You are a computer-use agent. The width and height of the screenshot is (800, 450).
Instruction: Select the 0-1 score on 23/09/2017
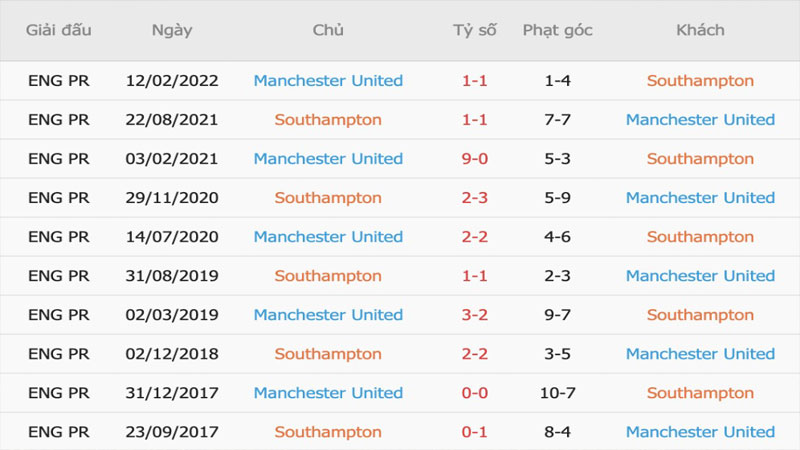click(474, 432)
